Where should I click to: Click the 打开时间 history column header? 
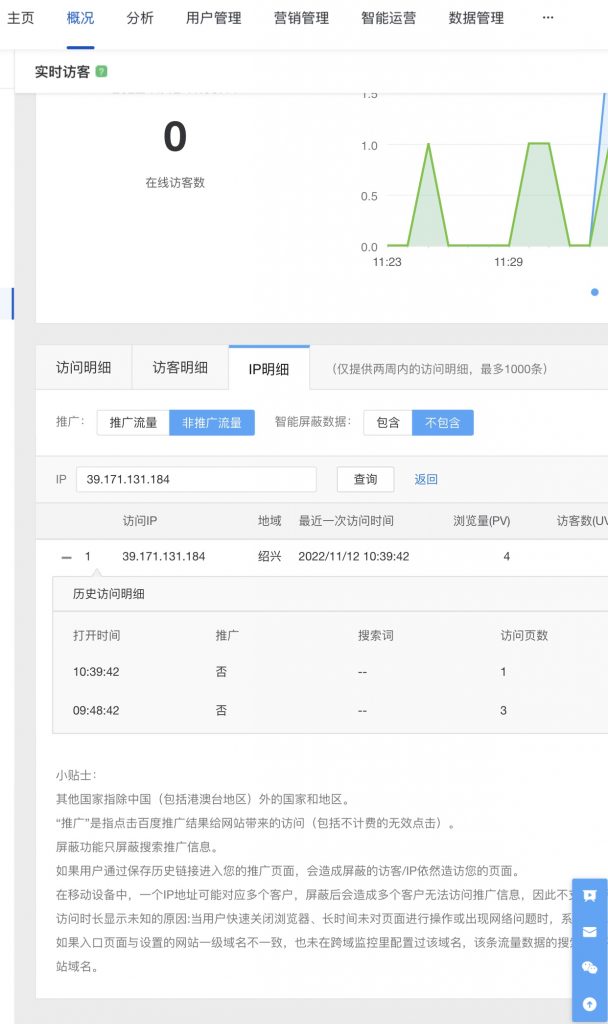coord(97,635)
